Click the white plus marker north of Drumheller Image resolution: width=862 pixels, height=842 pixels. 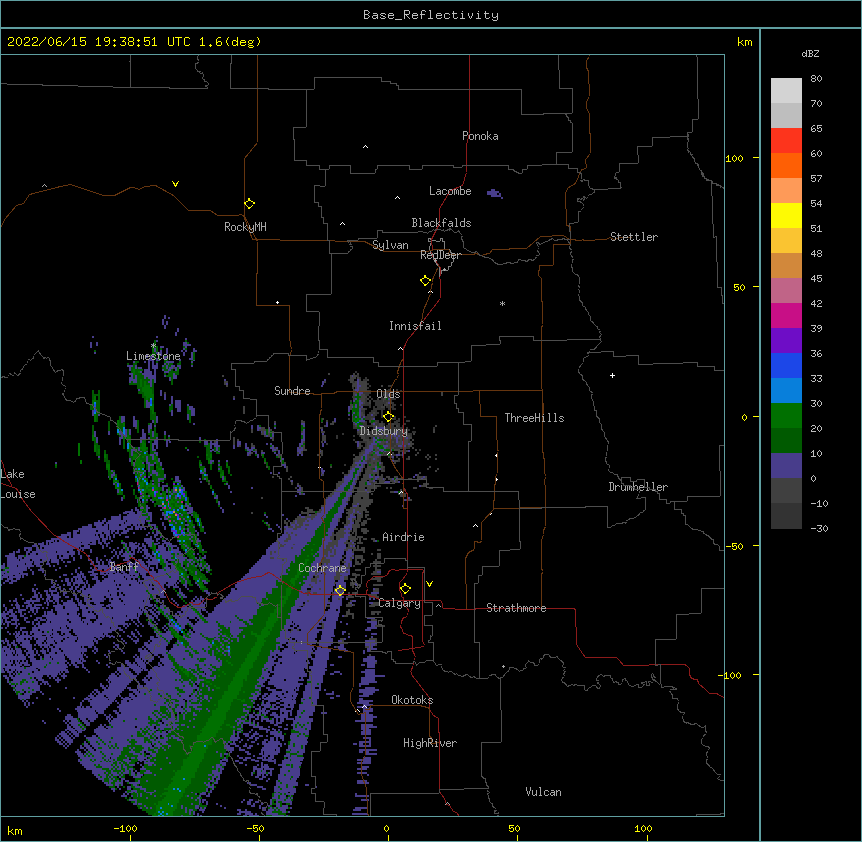pyautogui.click(x=612, y=375)
